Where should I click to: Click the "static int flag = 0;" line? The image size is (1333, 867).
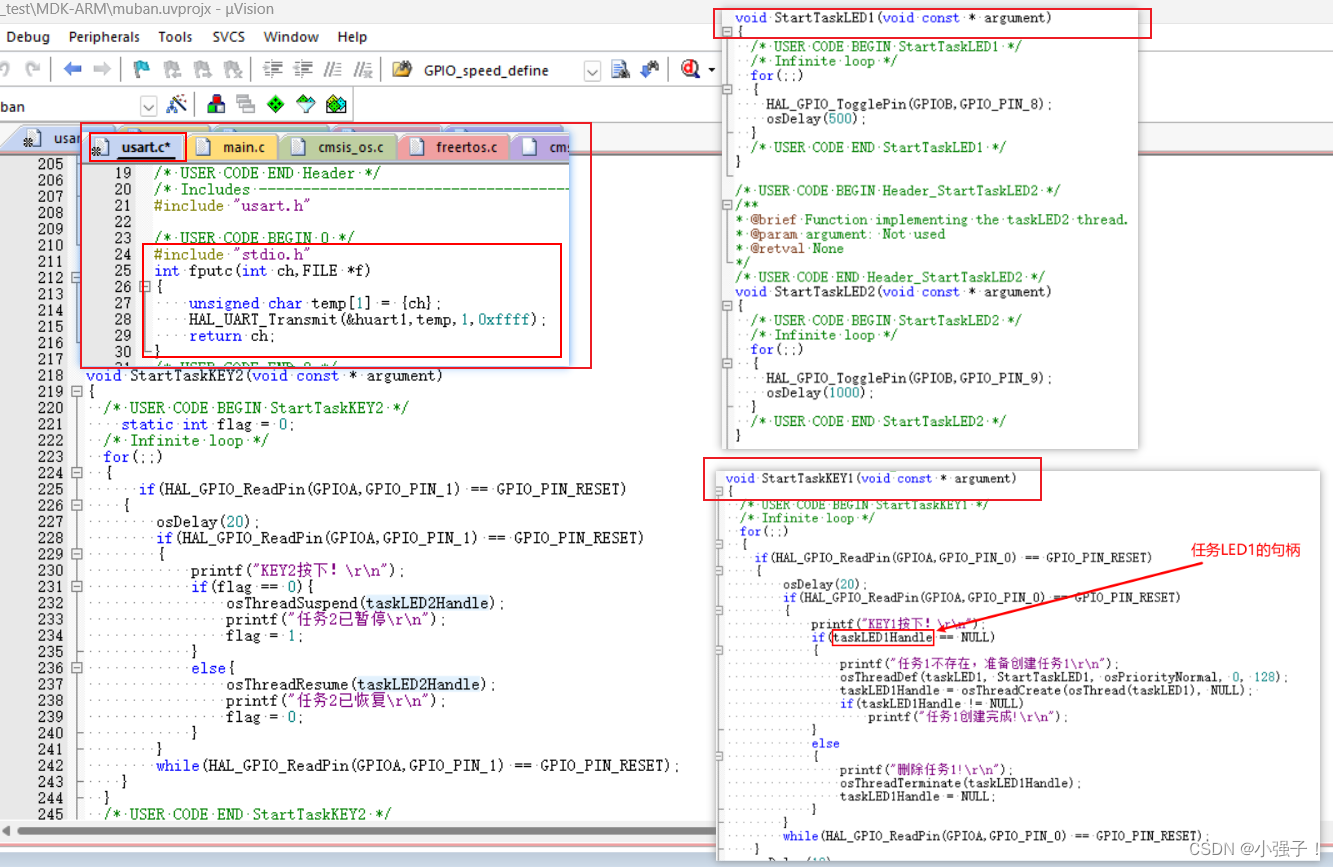click(x=208, y=424)
